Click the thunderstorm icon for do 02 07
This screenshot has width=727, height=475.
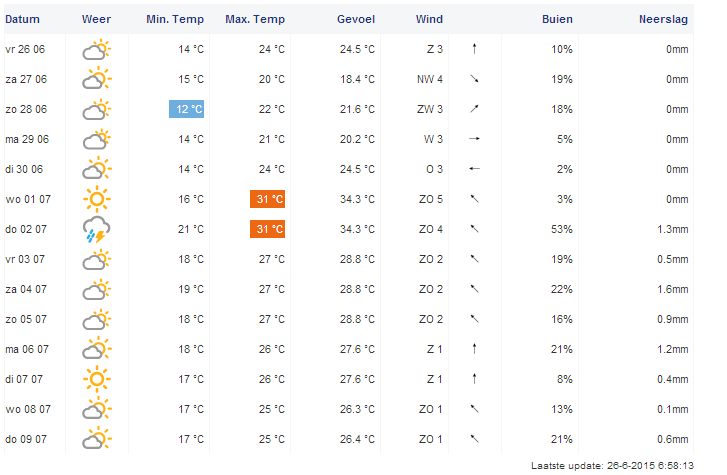click(96, 229)
